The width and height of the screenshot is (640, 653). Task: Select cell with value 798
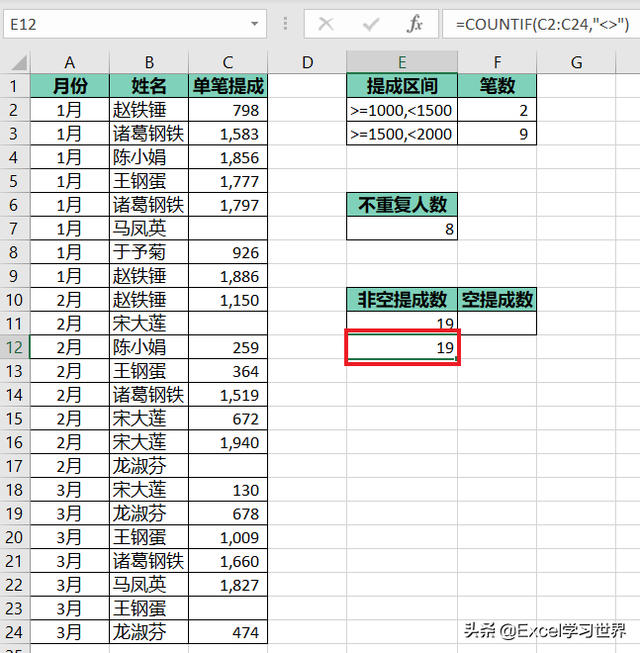pos(228,110)
